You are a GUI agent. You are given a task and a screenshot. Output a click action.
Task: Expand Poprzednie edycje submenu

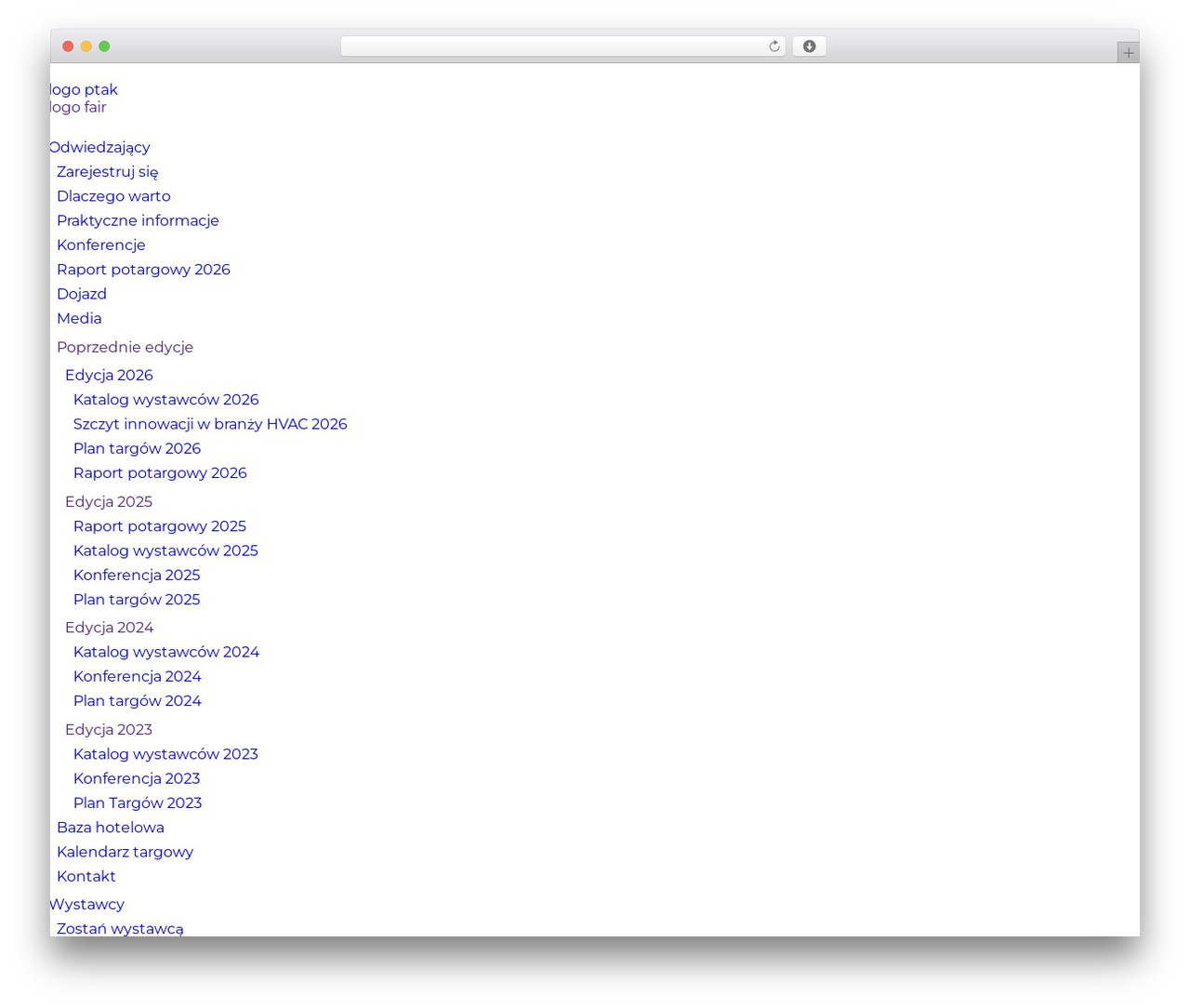click(125, 347)
